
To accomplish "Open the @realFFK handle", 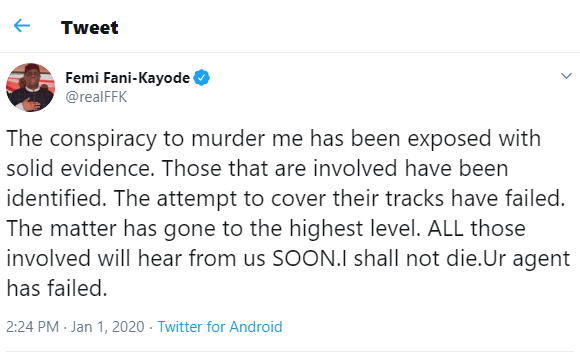I will (x=96, y=97).
